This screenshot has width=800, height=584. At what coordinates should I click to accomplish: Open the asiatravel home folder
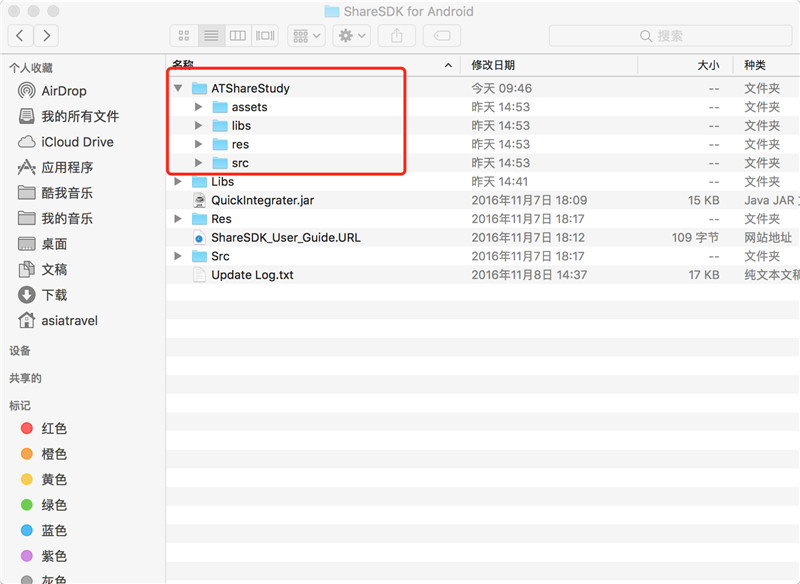coord(58,320)
